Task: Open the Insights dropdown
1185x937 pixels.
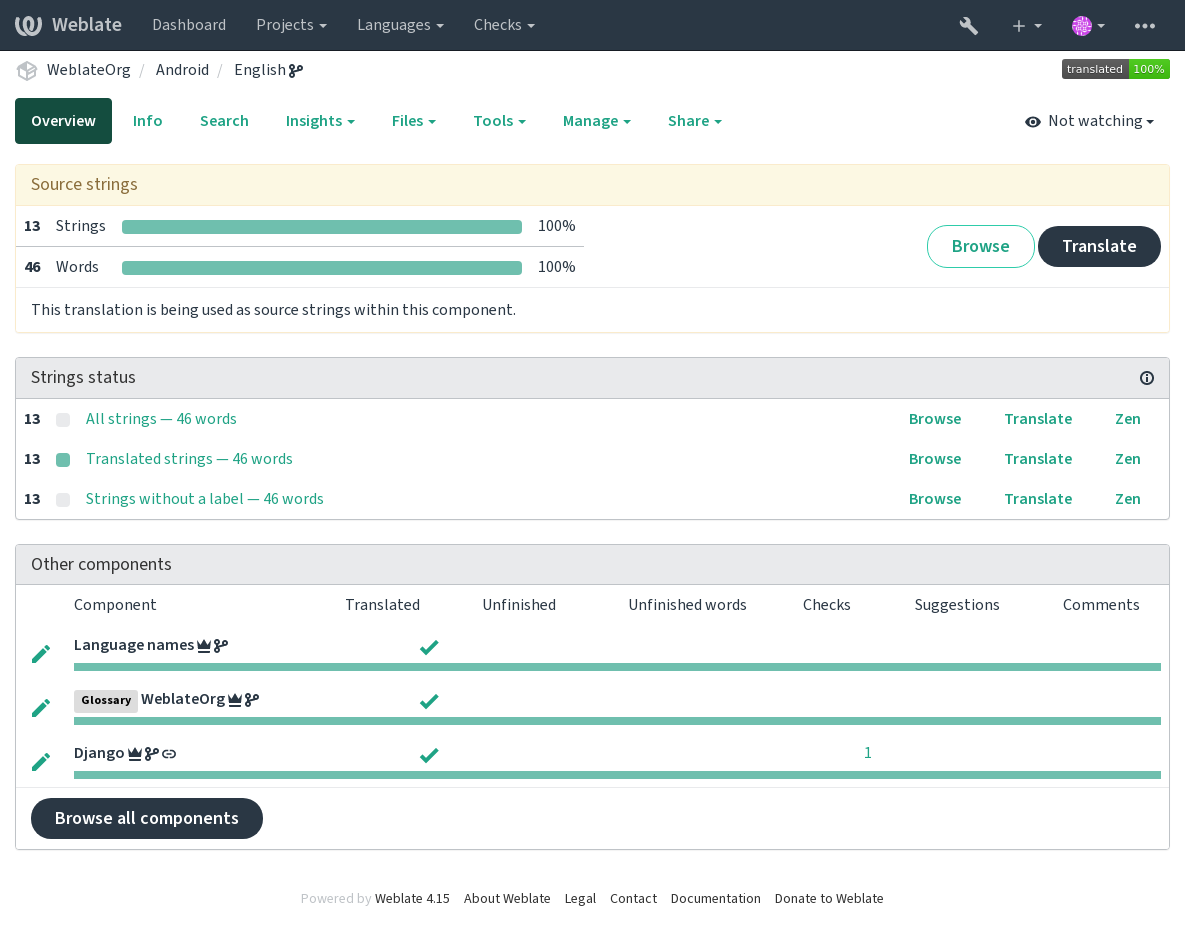Action: 320,121
